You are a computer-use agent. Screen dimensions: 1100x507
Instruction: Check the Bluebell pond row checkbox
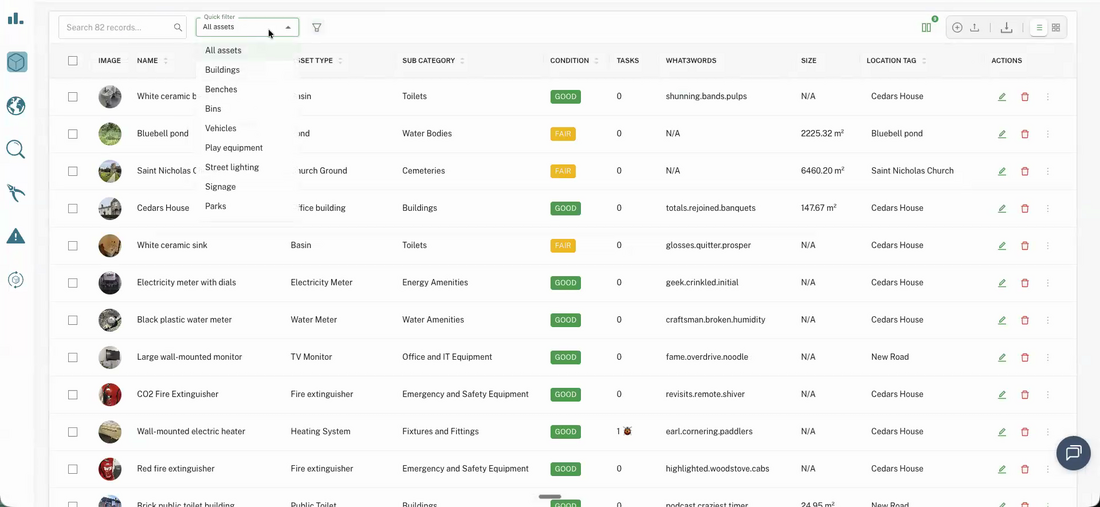pyautogui.click(x=73, y=133)
